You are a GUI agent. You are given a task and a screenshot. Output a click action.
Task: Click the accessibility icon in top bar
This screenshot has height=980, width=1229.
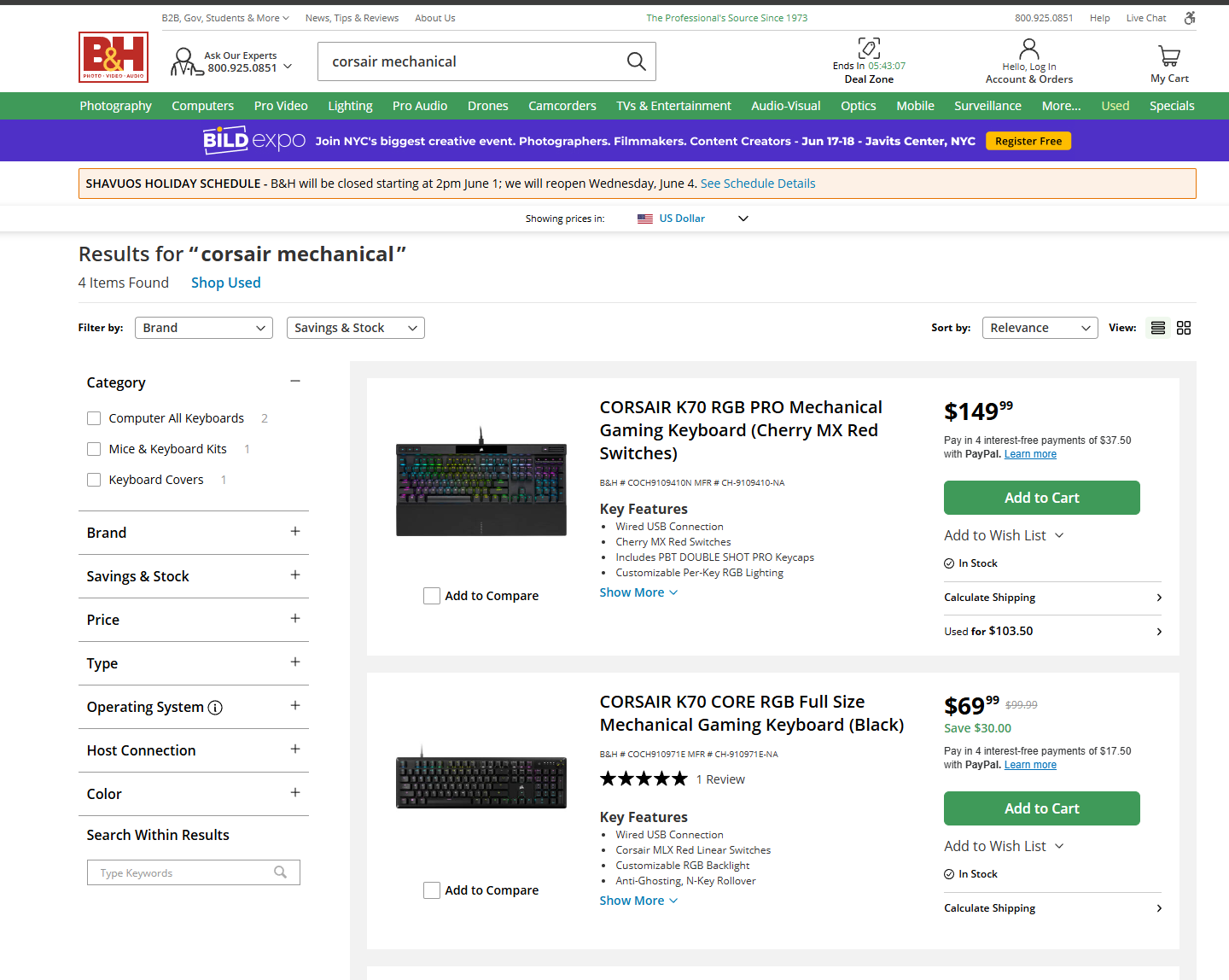[x=1190, y=18]
